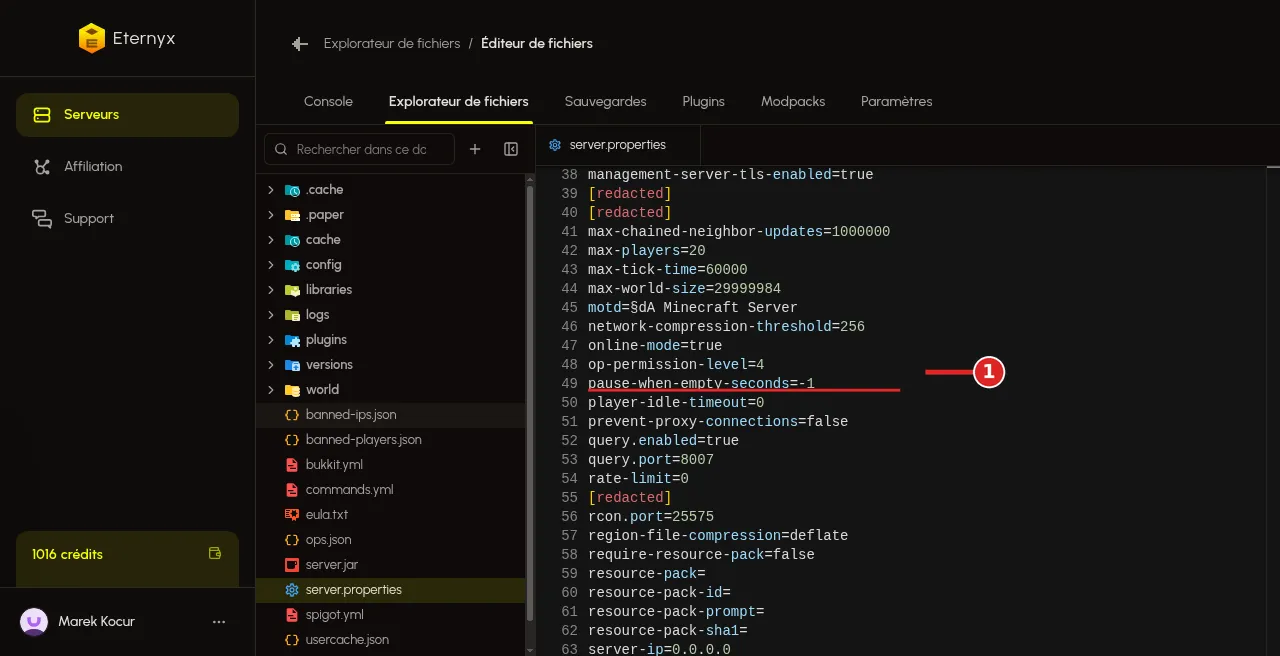Go to the Paramètres tab
This screenshot has height=656, width=1280.
click(x=897, y=102)
